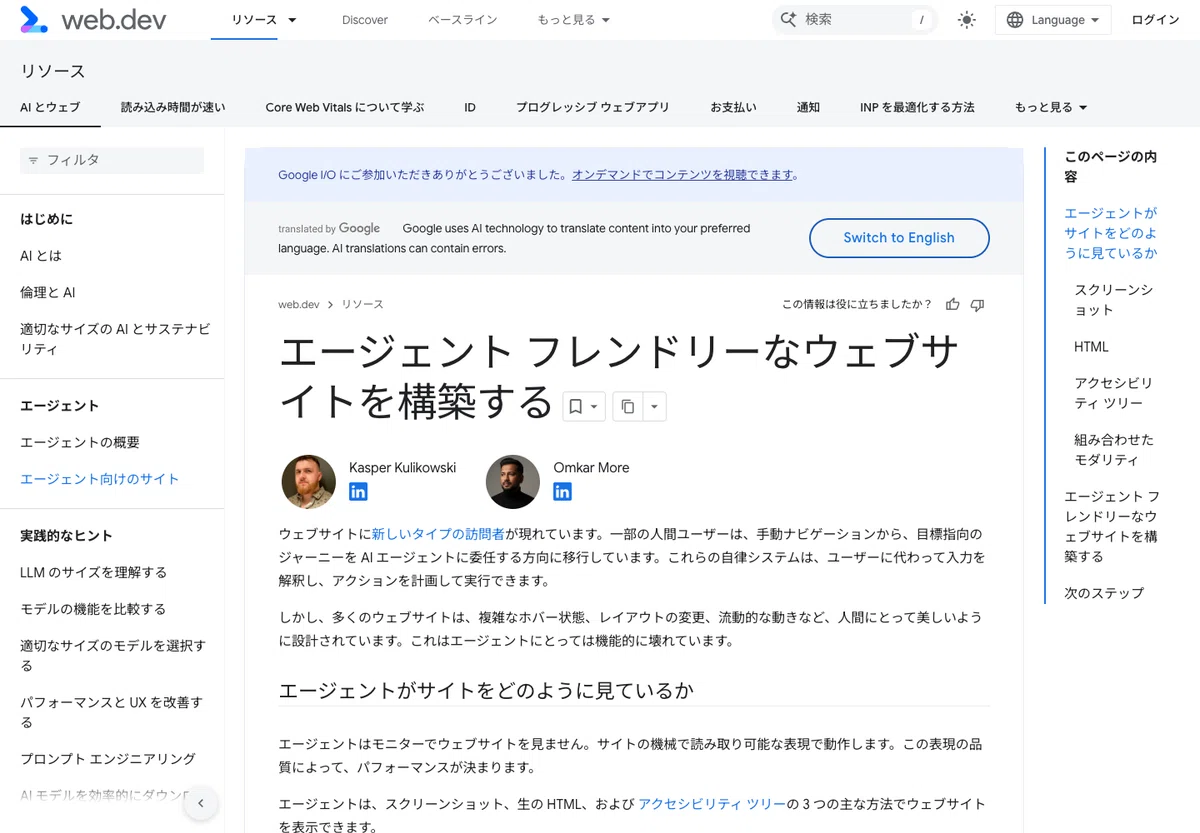The image size is (1200, 833).
Task: Open エージェントの概要 in sidebar
Action: [x=80, y=443]
